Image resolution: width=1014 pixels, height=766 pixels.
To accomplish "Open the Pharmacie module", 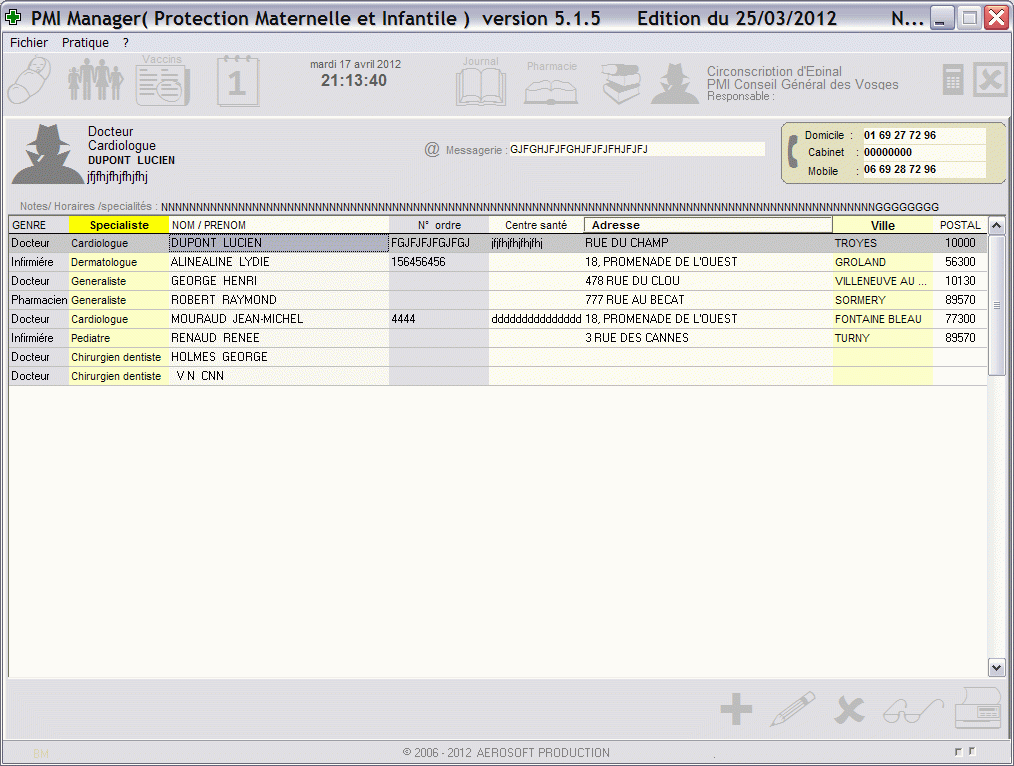I will tap(551, 84).
